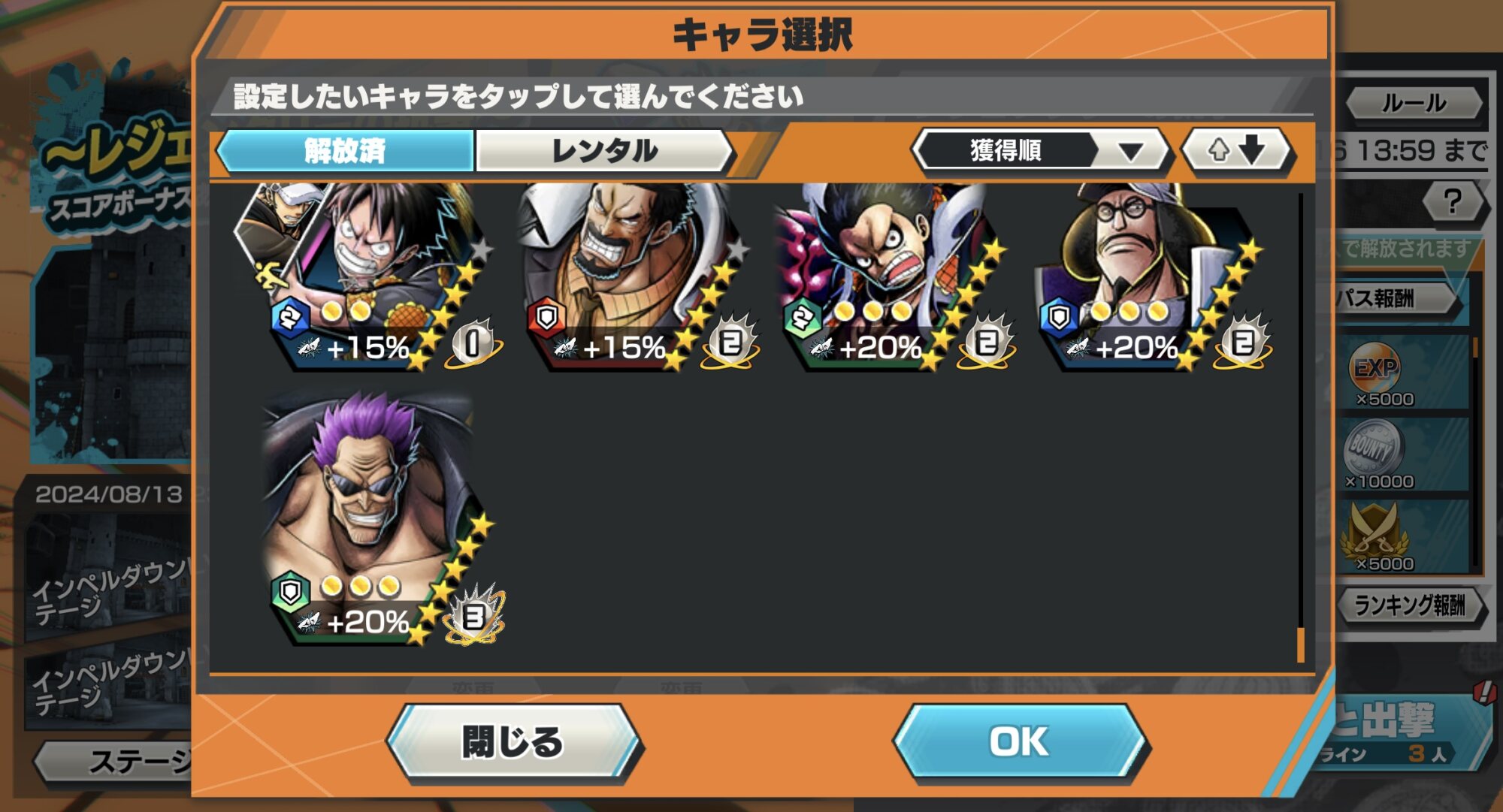This screenshot has height=812, width=1503.
Task: Toggle ascending/descending sort order arrows
Action: pyautogui.click(x=1237, y=150)
